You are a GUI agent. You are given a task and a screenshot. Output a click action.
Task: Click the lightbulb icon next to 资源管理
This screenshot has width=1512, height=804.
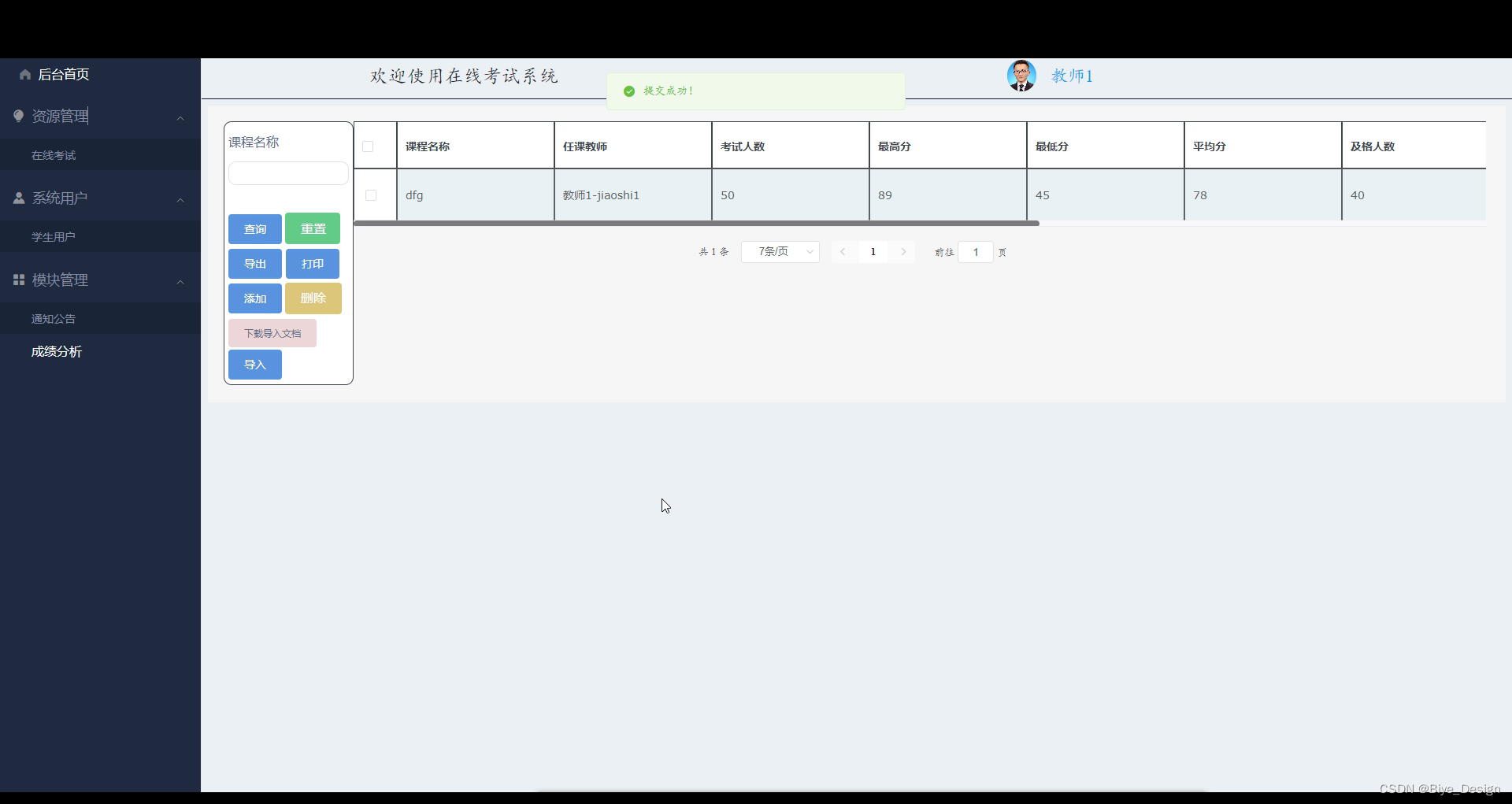pyautogui.click(x=19, y=116)
